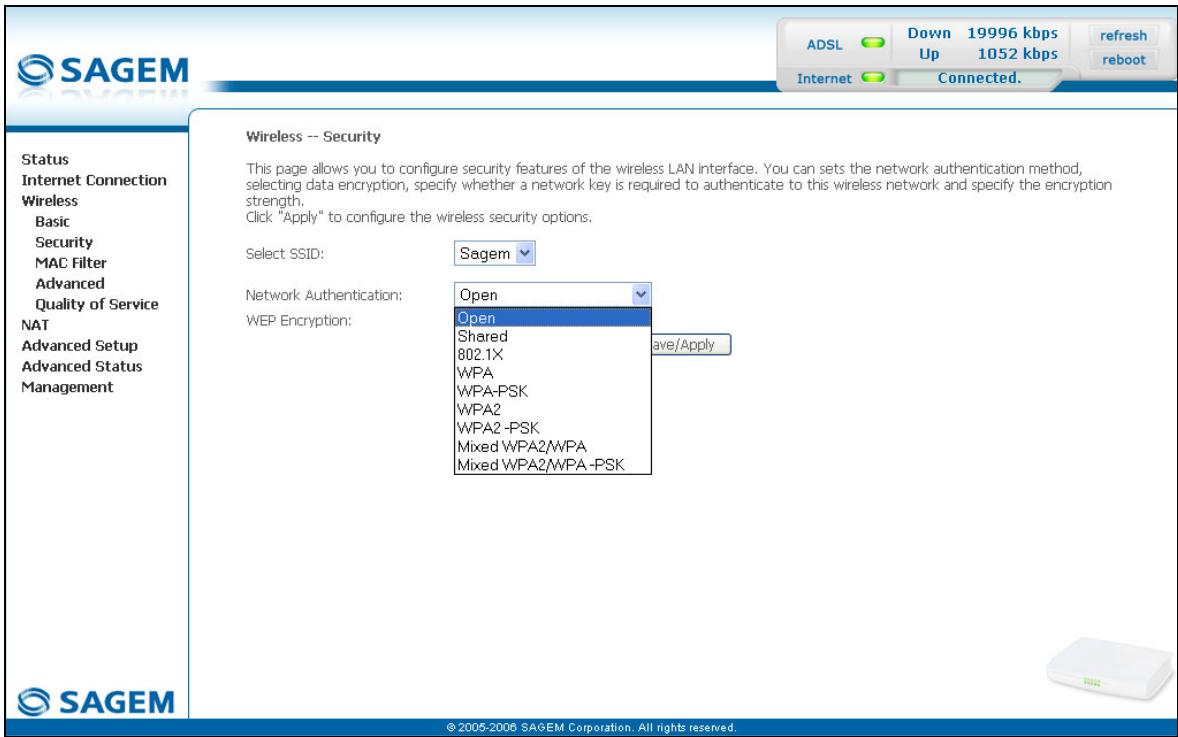Open the MAC Filter page
Viewport: 1178px width, 737px height.
(x=71, y=263)
